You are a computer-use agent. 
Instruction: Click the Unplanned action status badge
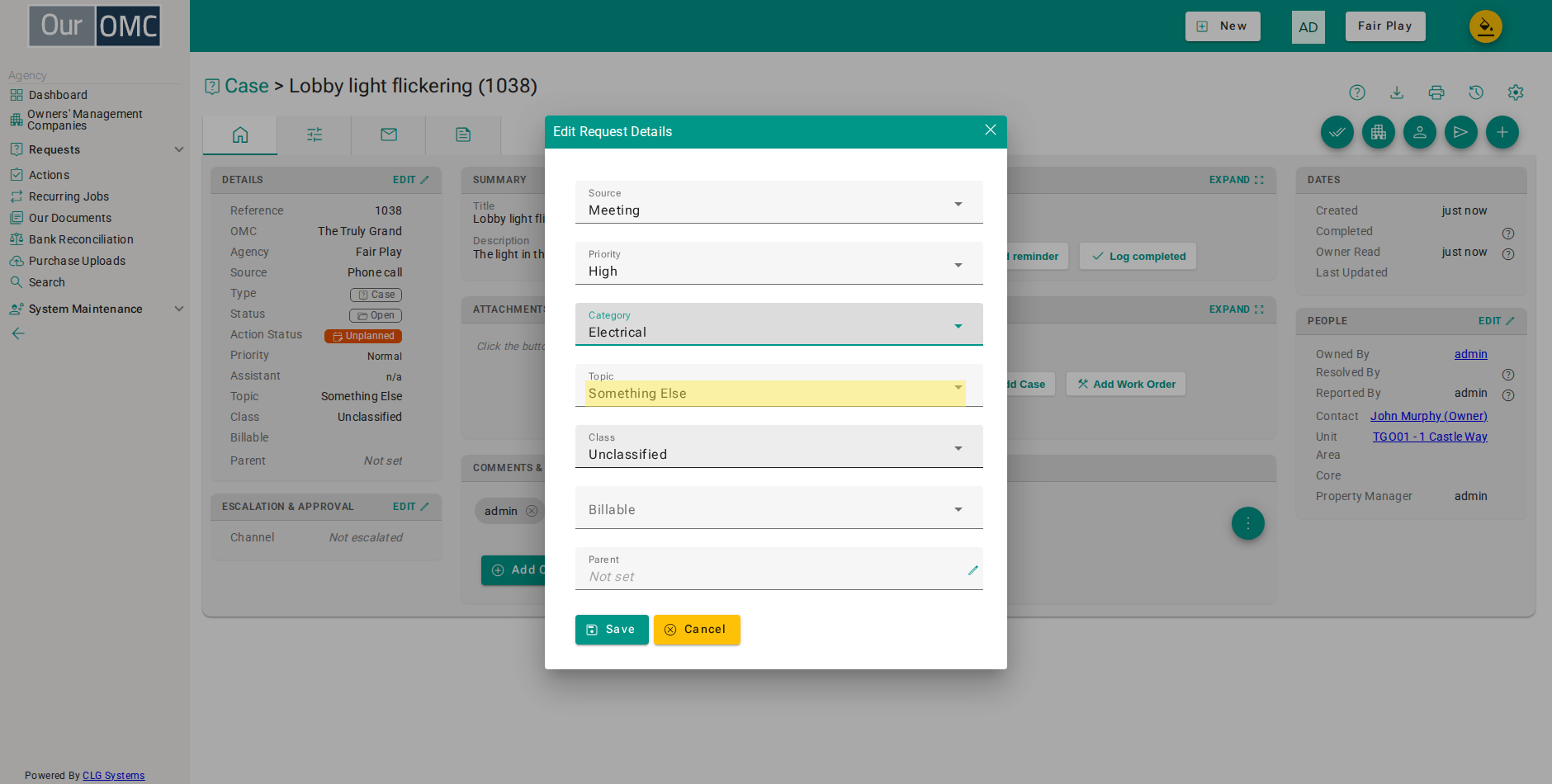point(363,336)
